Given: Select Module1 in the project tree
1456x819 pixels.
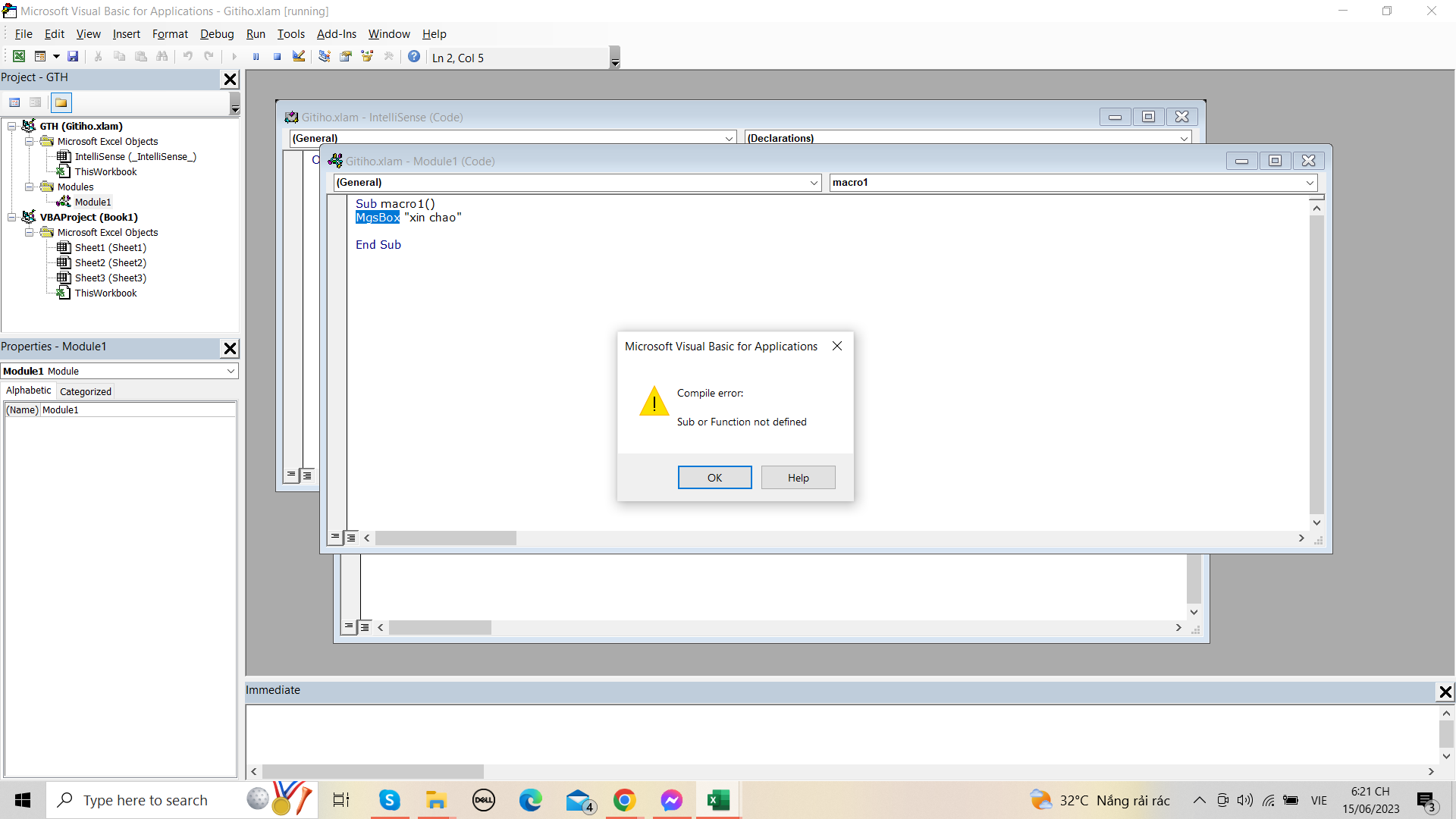Looking at the screenshot, I should point(93,202).
